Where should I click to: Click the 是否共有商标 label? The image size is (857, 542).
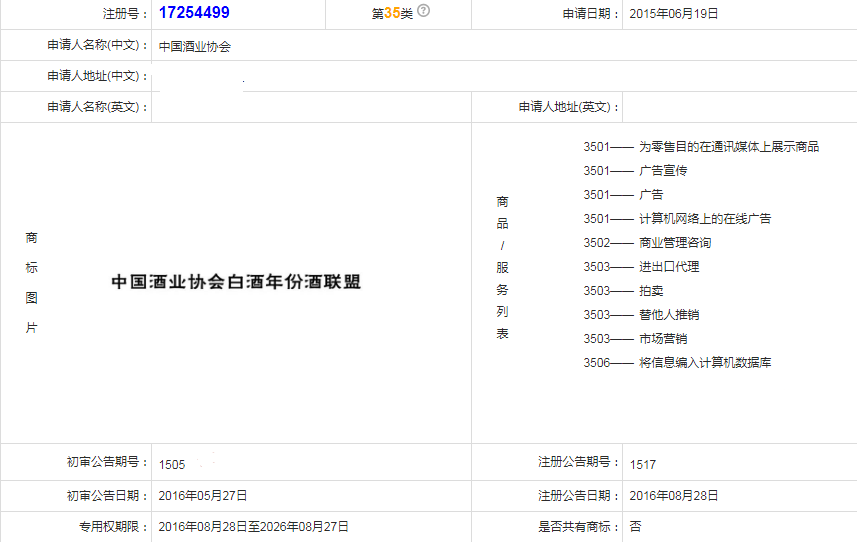579,527
